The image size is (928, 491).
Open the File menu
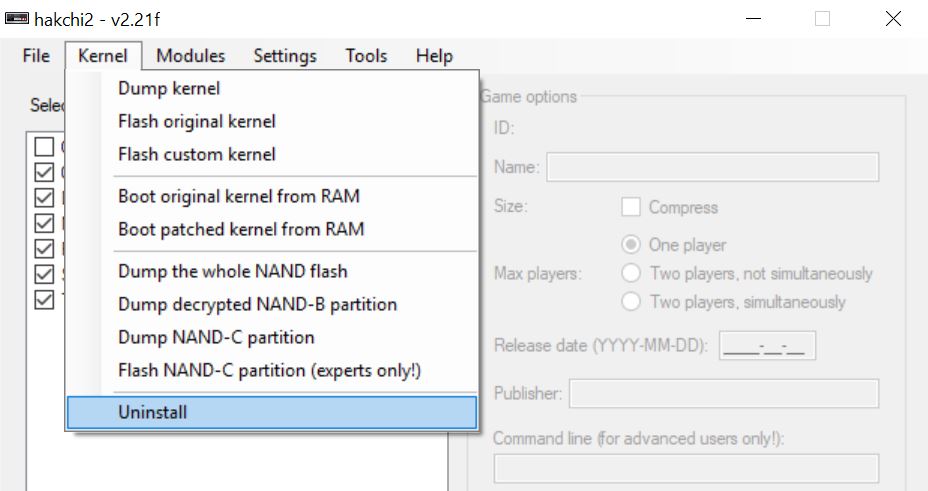[x=36, y=56]
